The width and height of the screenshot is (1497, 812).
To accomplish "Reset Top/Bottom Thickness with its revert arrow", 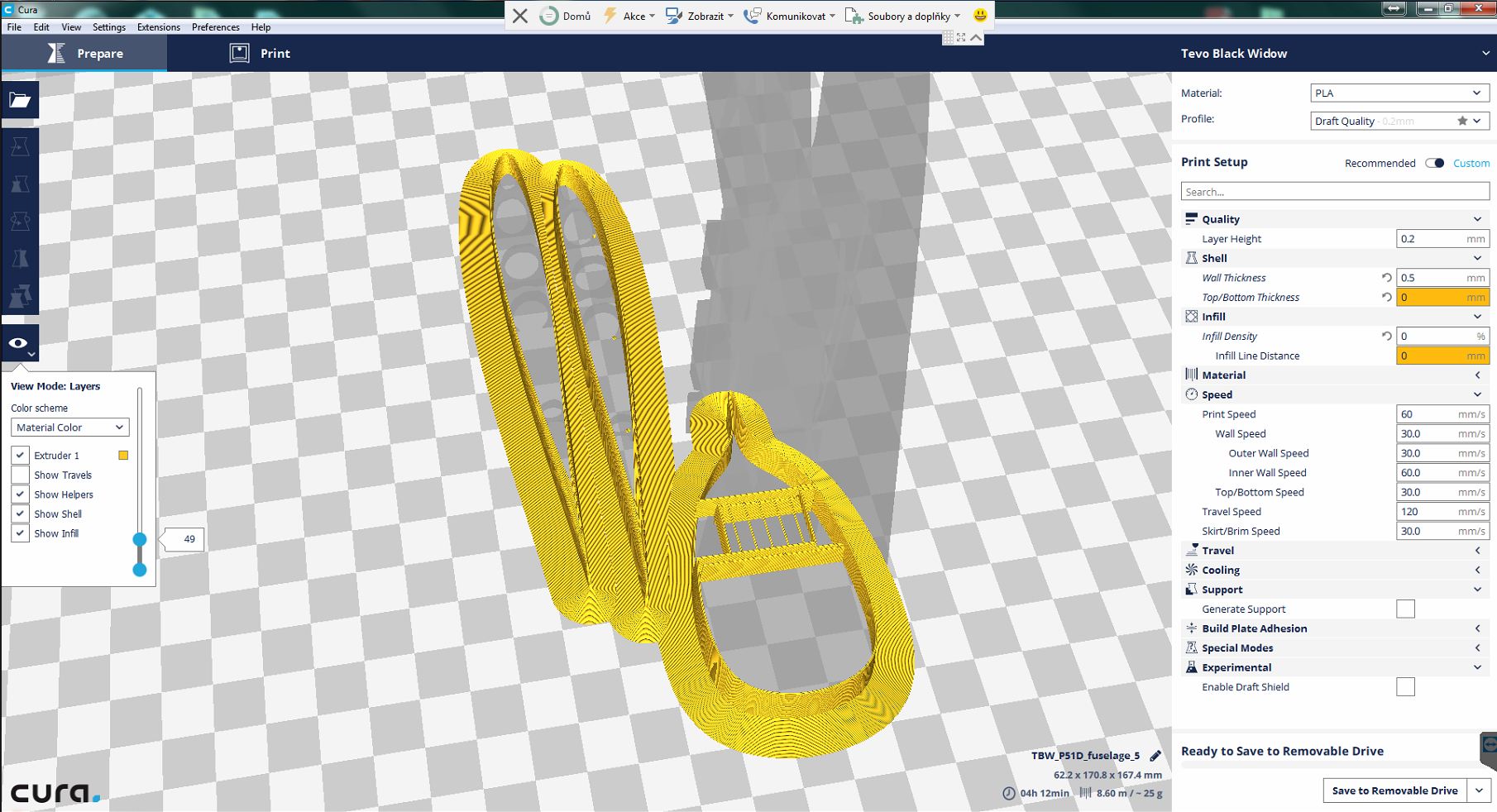I will coord(1386,298).
